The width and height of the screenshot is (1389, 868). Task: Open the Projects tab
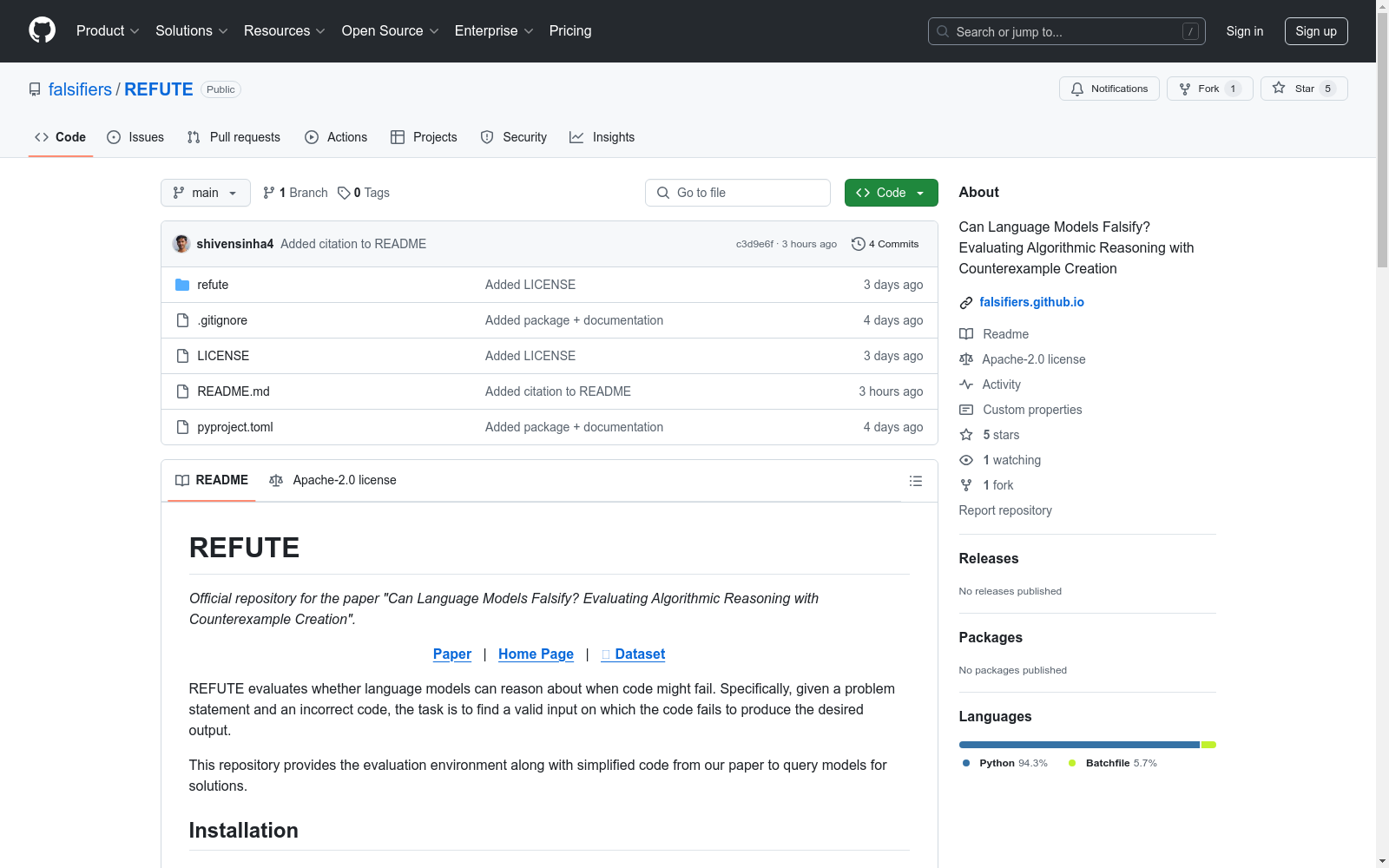pyautogui.click(x=424, y=137)
